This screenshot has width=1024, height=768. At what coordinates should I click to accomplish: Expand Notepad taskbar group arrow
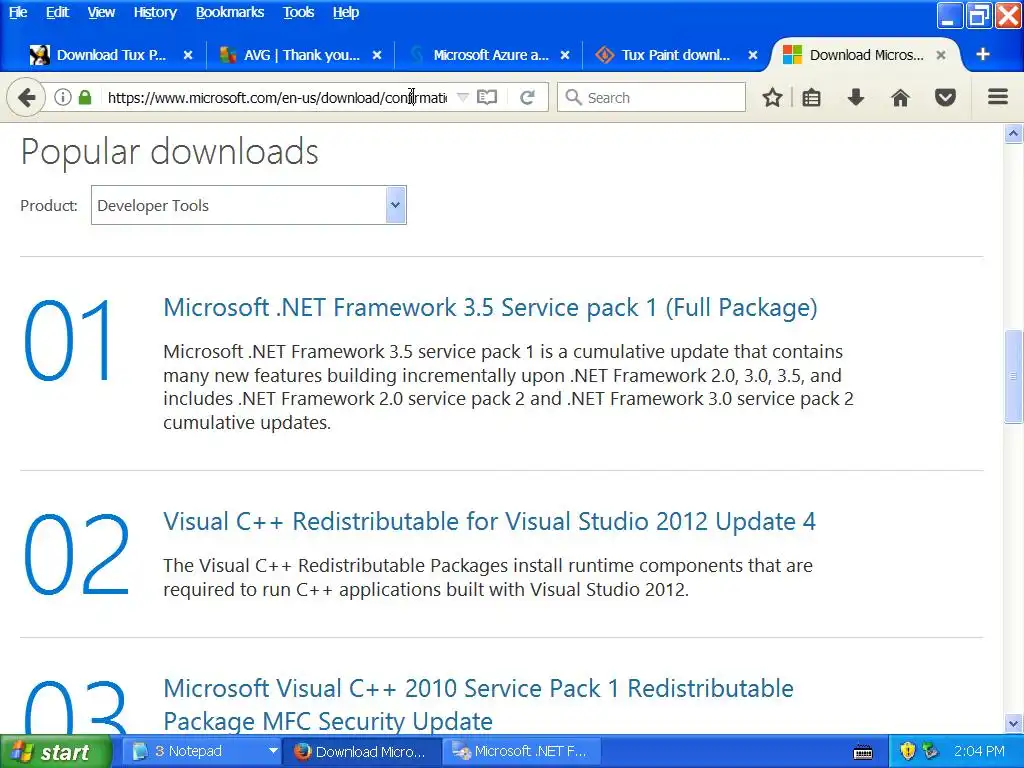coord(273,752)
